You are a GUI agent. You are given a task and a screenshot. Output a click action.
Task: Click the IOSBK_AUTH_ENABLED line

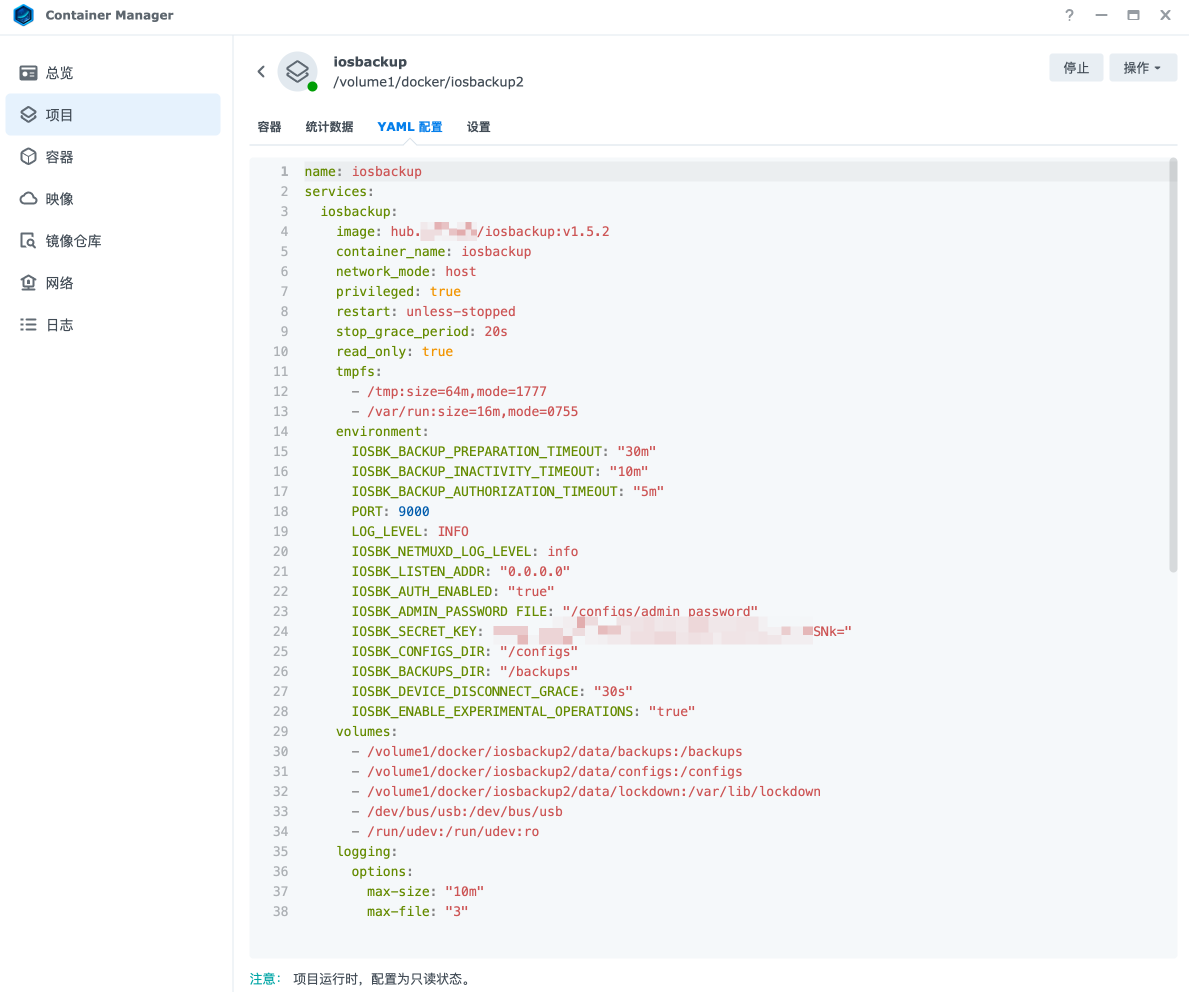pyautogui.click(x=453, y=591)
